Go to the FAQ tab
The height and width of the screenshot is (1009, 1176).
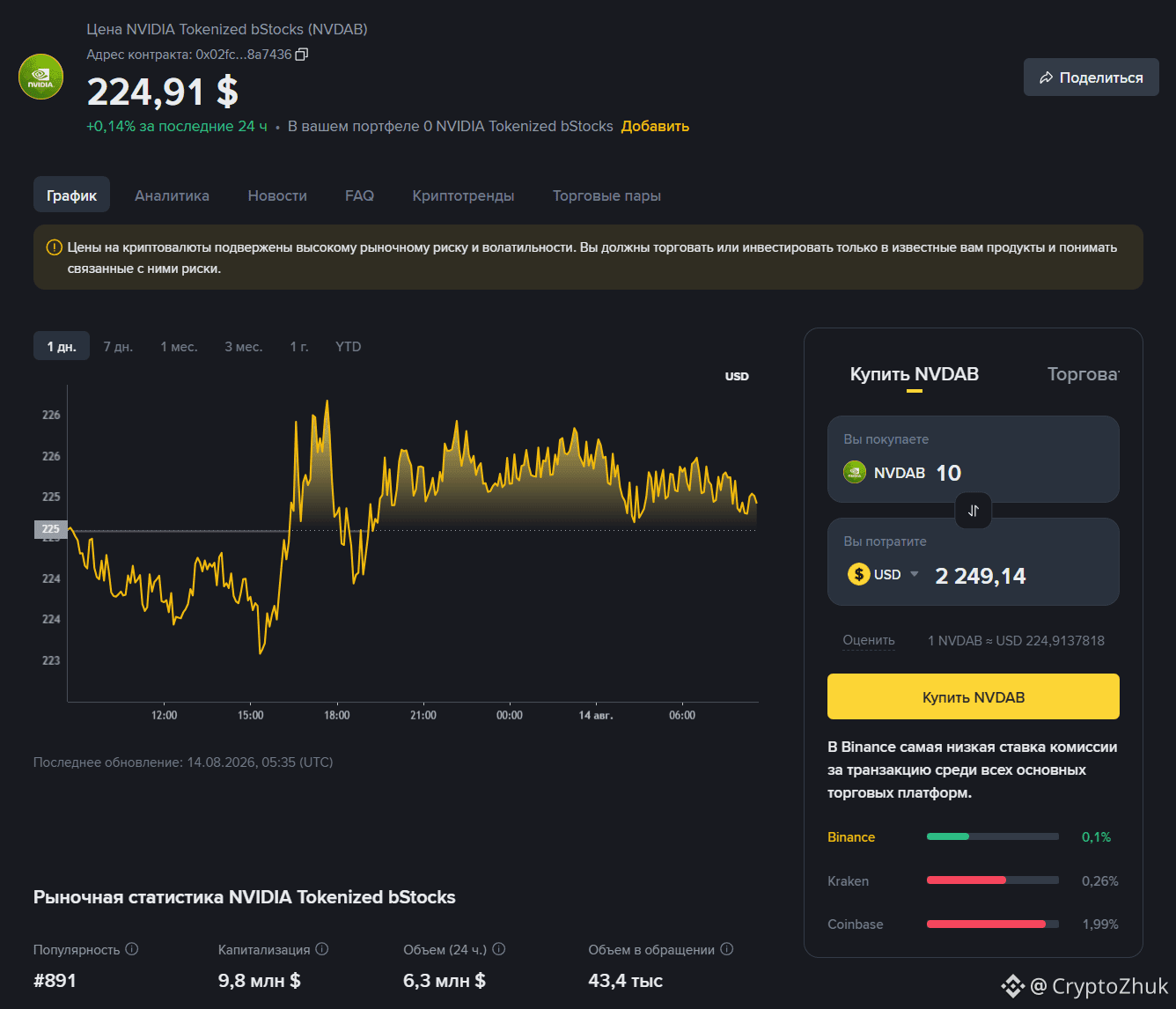359,195
